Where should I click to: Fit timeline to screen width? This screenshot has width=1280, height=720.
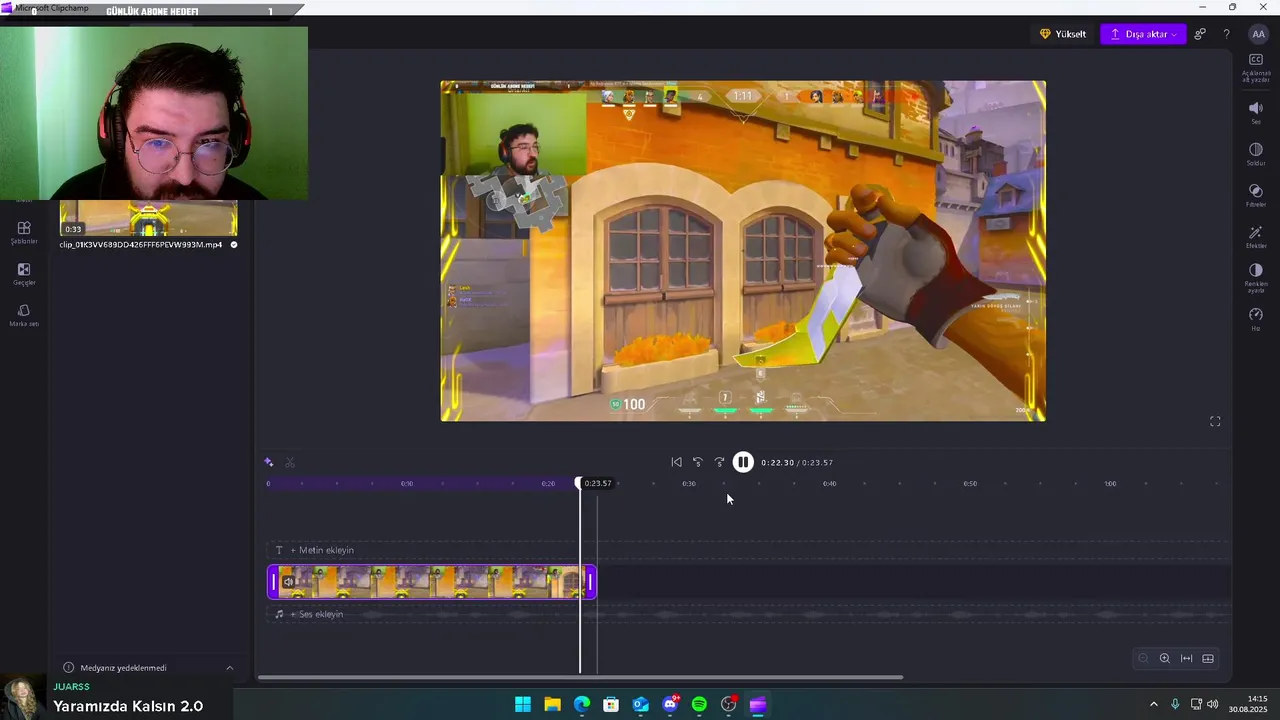tap(1186, 658)
